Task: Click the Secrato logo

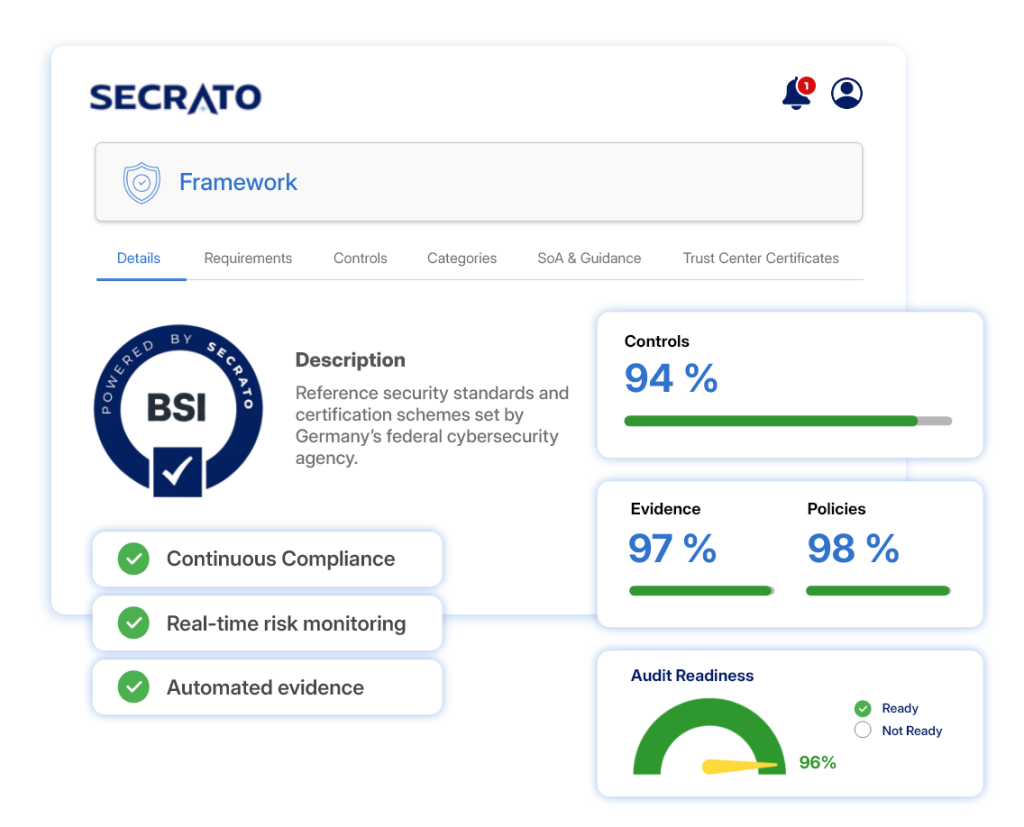Action: click(x=175, y=98)
